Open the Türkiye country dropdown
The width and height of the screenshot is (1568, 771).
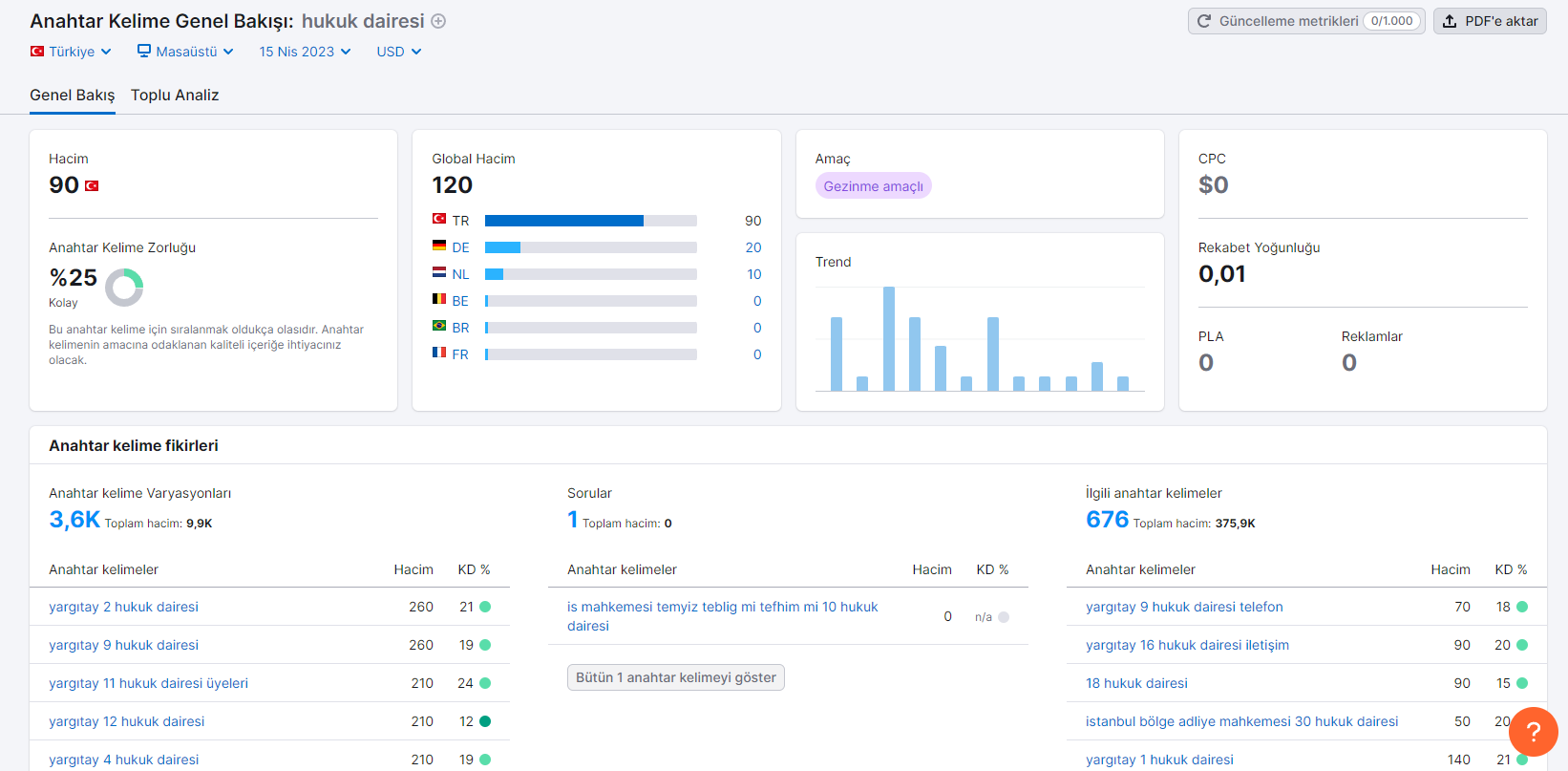click(71, 52)
